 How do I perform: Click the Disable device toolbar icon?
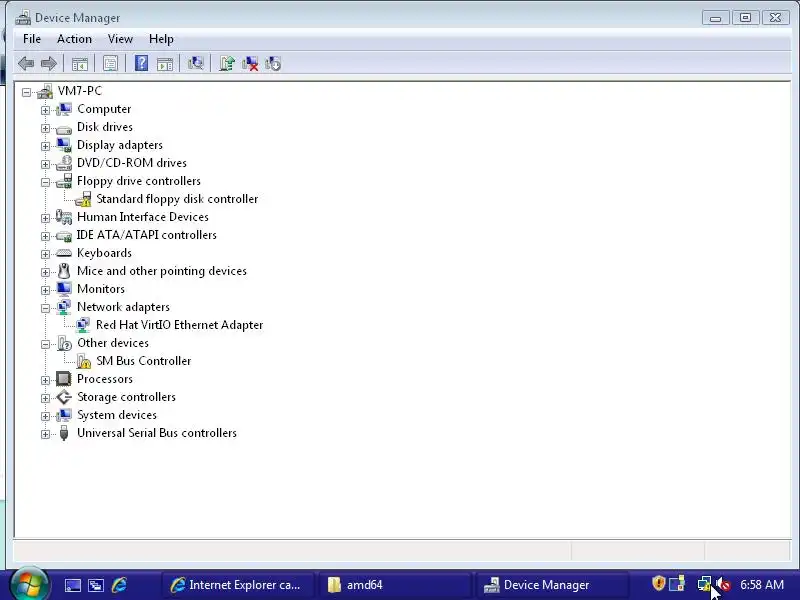pyautogui.click(x=273, y=63)
